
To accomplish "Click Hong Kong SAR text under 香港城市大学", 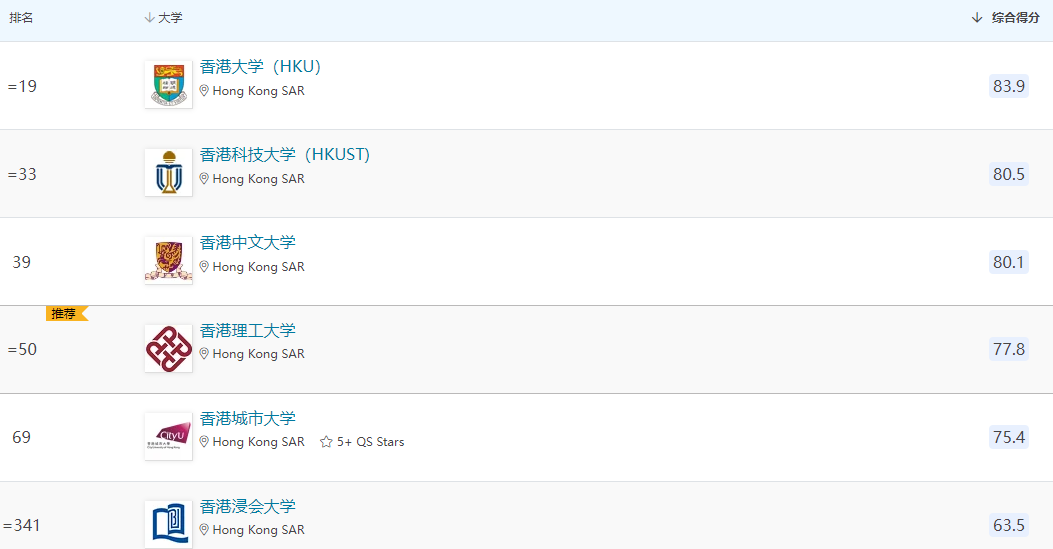I will click(259, 442).
